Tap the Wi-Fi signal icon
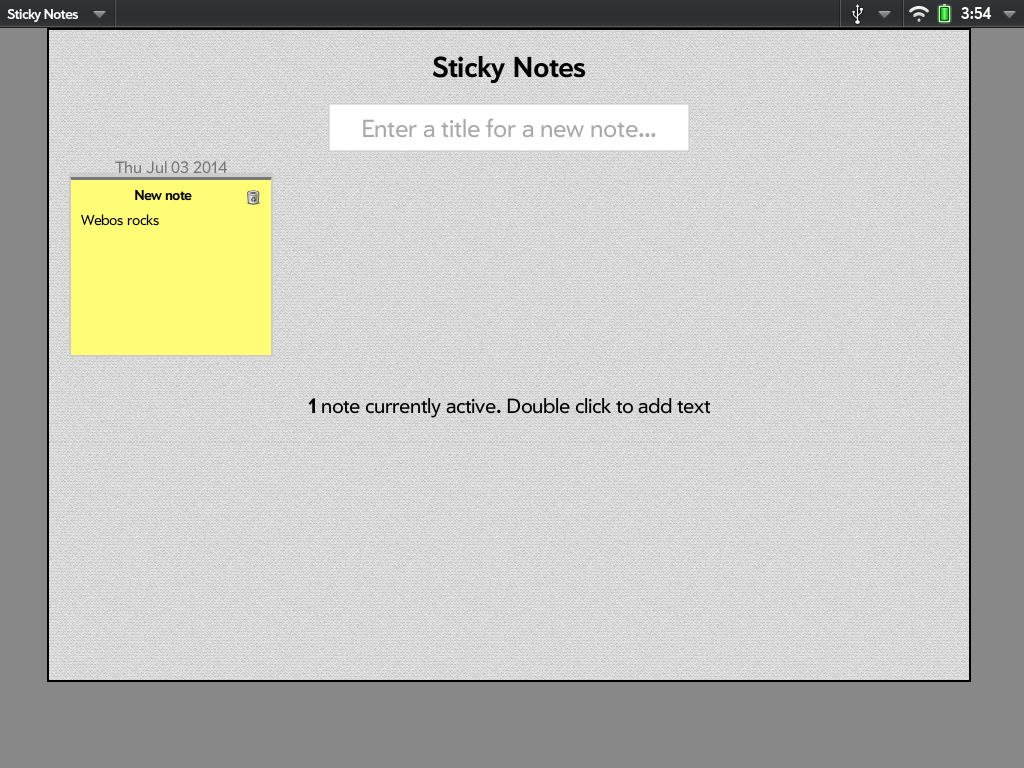Screen dimensions: 1024x768 (918, 14)
